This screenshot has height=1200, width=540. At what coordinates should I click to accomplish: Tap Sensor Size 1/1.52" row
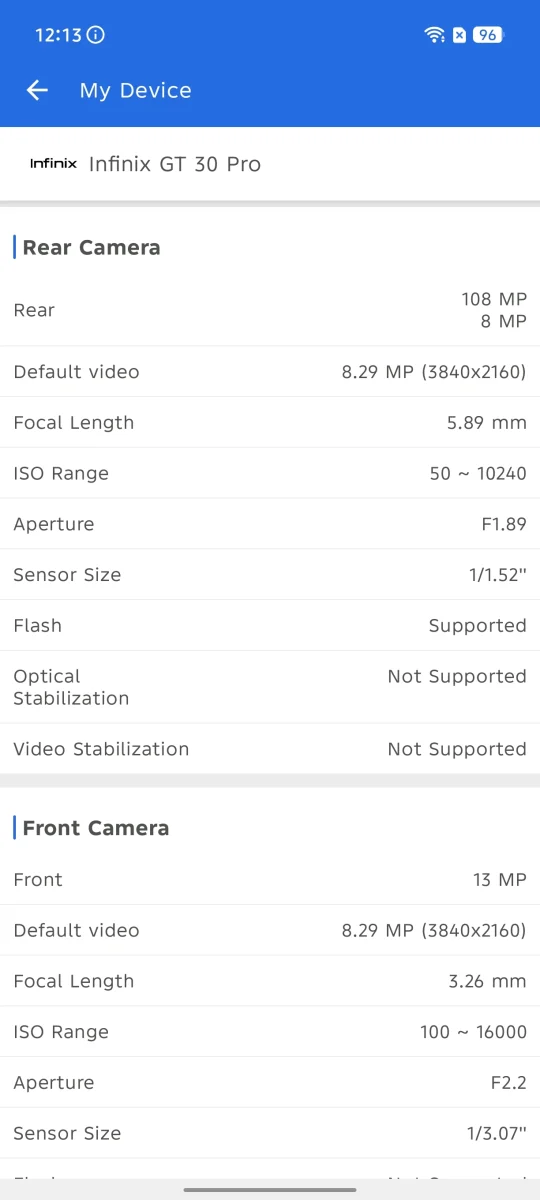point(270,575)
